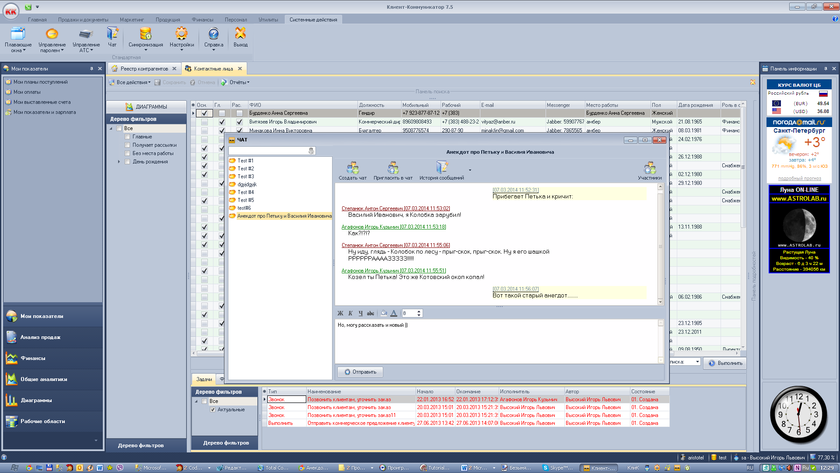Click the ДИАГРАММЫ button
The width and height of the screenshot is (840, 473).
click(146, 106)
